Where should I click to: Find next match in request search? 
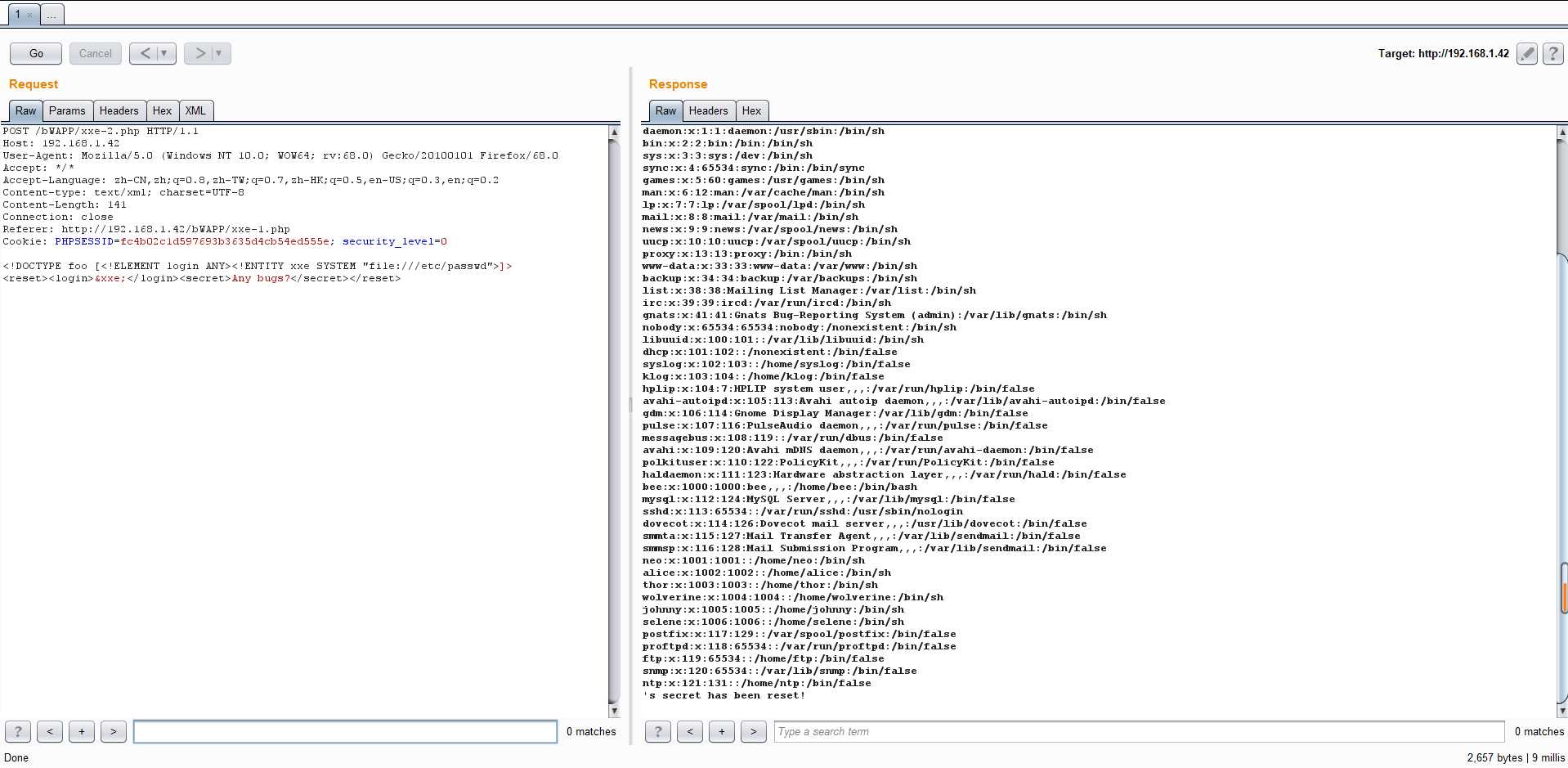pos(114,731)
